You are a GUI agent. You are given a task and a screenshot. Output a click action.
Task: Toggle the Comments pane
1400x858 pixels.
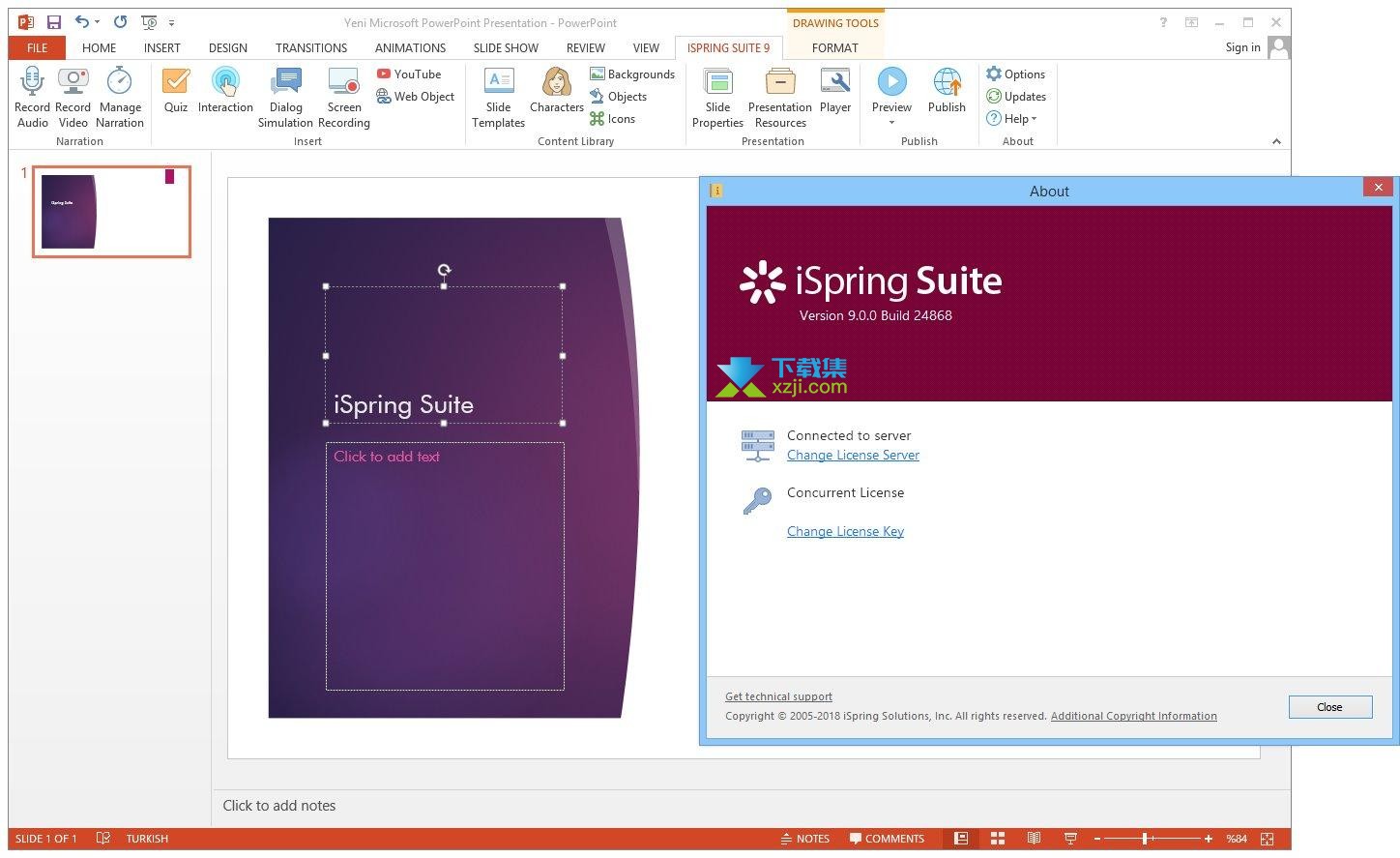click(x=887, y=839)
